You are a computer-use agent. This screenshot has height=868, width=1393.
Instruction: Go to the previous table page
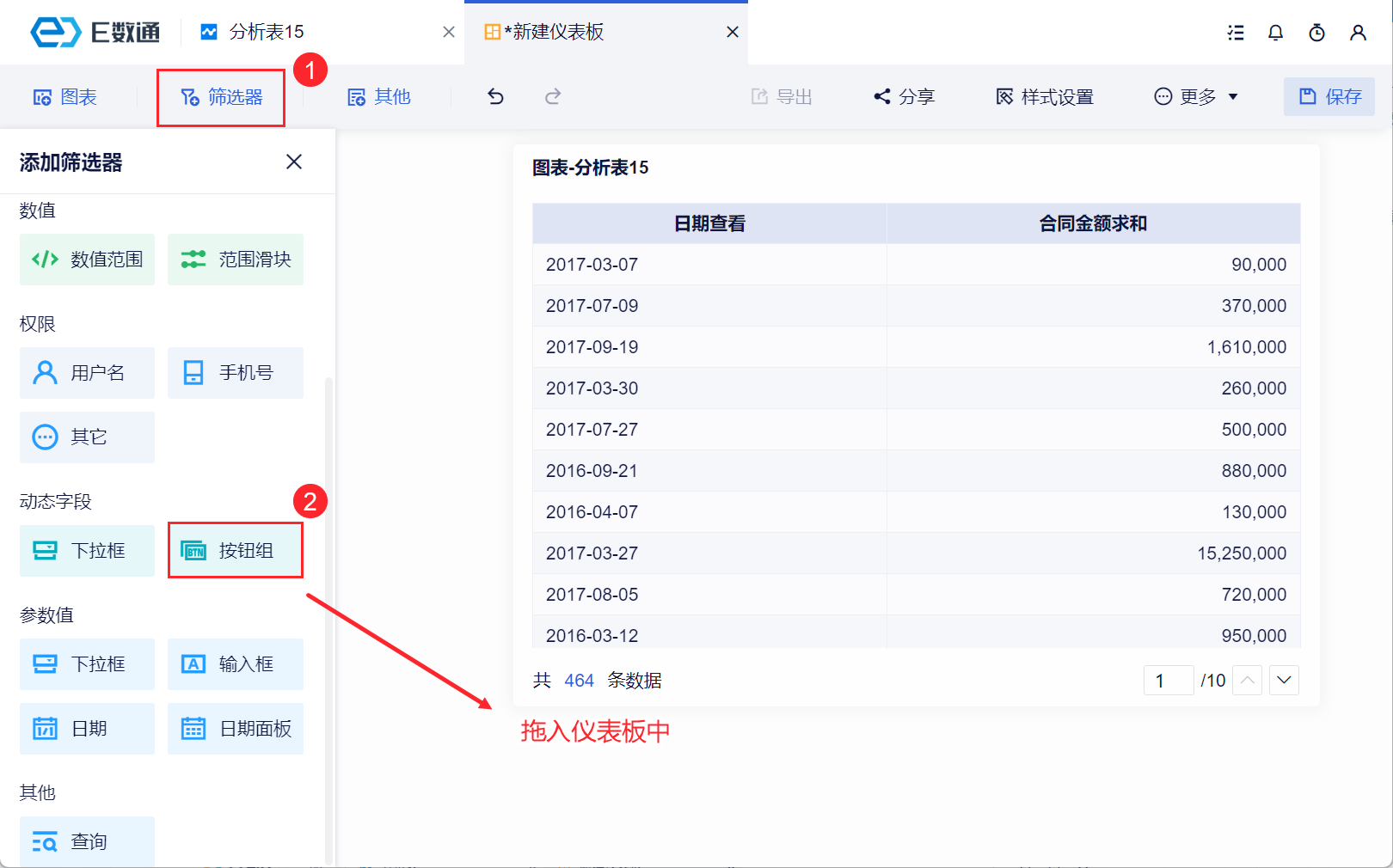pyautogui.click(x=1248, y=681)
